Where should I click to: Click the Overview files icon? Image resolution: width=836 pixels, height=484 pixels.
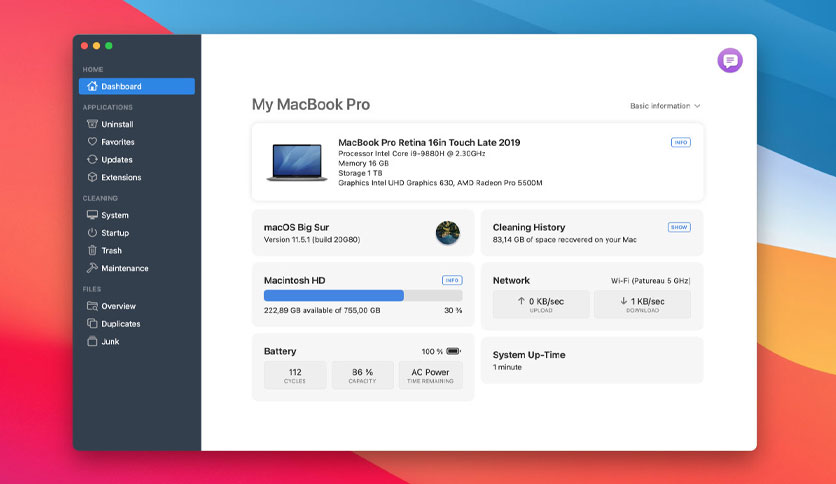[x=92, y=305]
